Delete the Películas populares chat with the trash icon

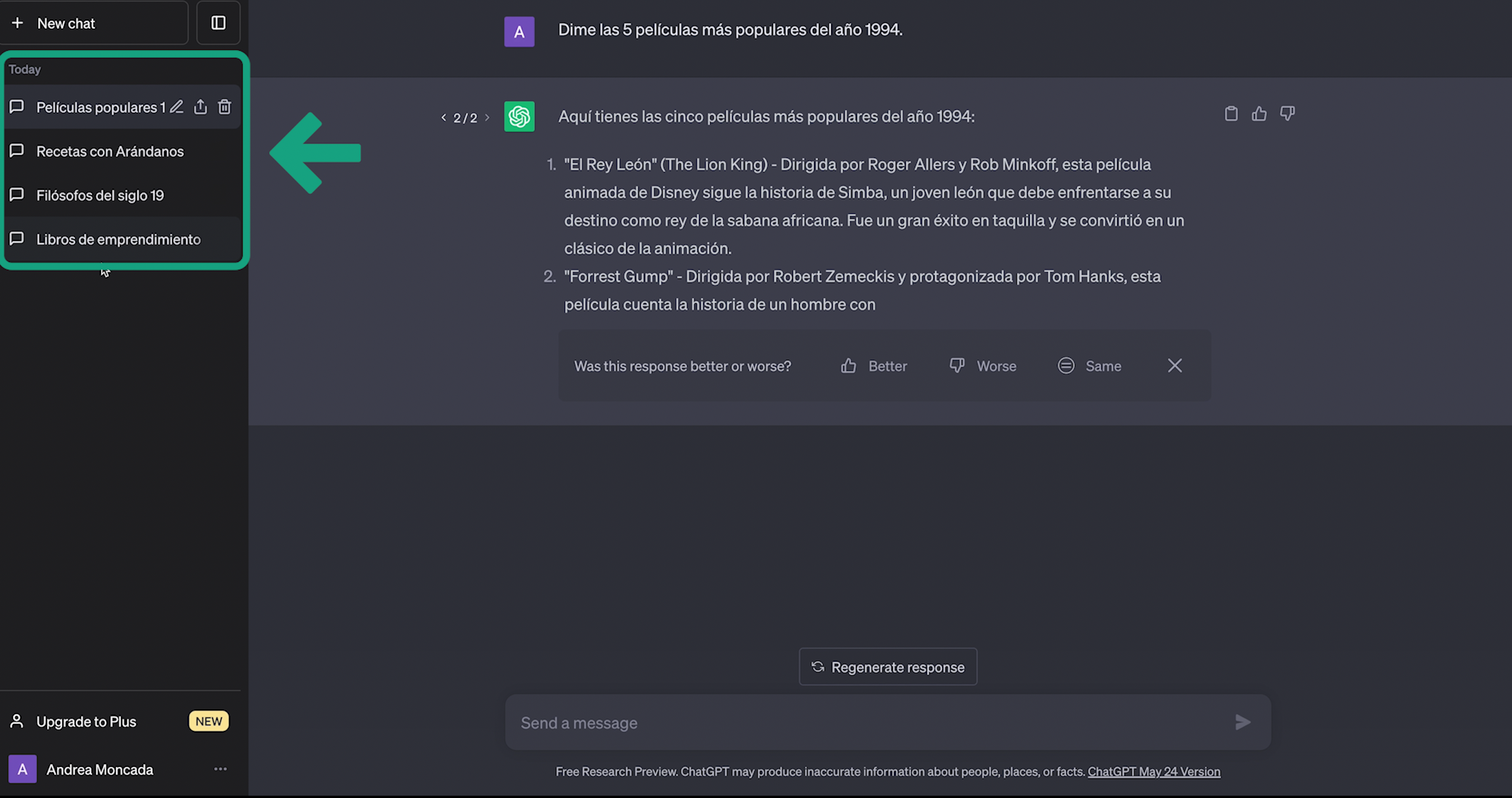[x=224, y=107]
